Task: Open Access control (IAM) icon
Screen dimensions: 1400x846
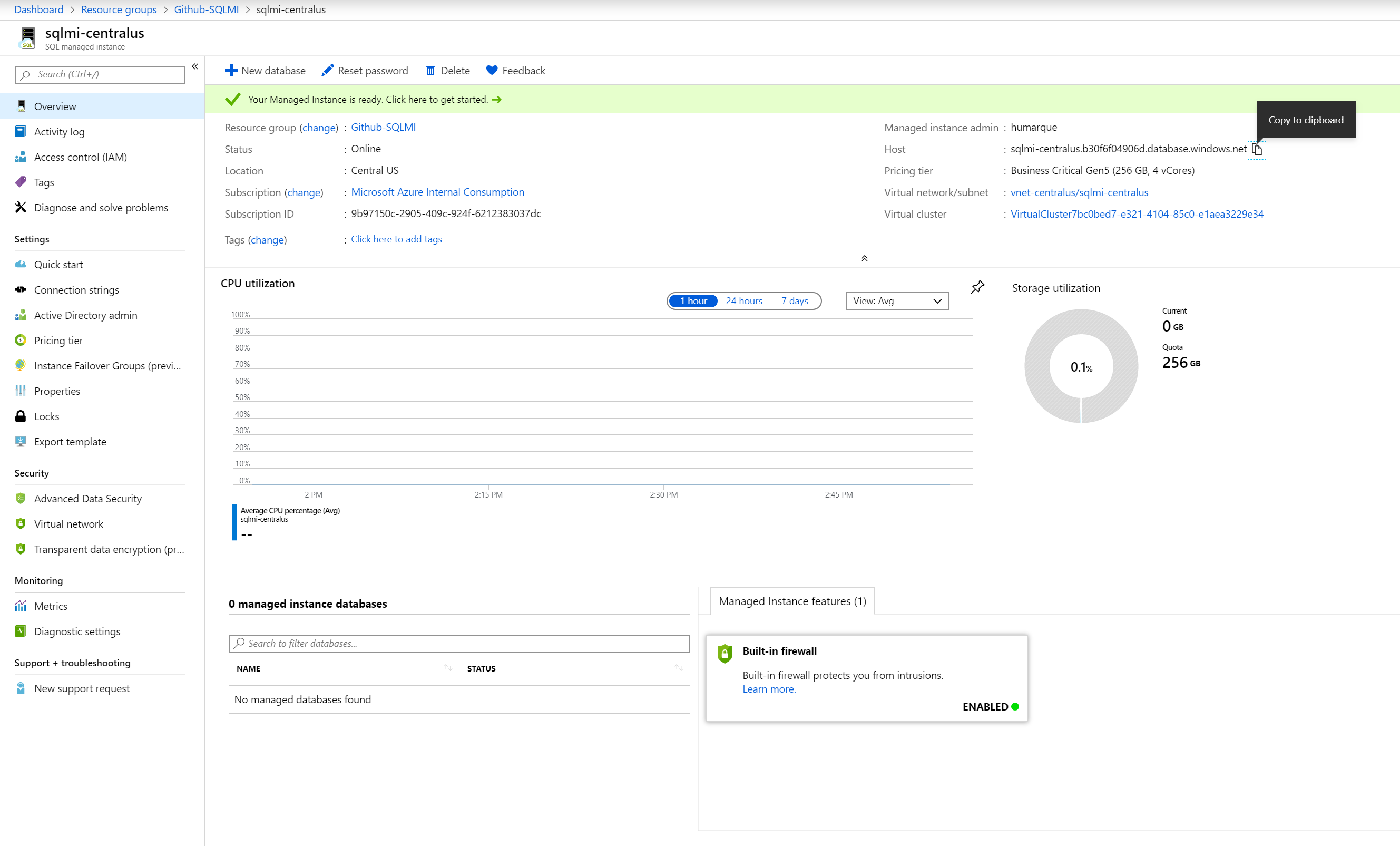Action: coord(21,157)
